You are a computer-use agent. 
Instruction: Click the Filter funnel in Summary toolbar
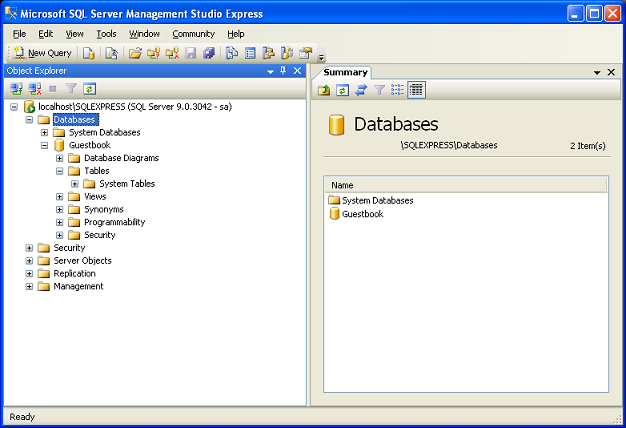379,90
